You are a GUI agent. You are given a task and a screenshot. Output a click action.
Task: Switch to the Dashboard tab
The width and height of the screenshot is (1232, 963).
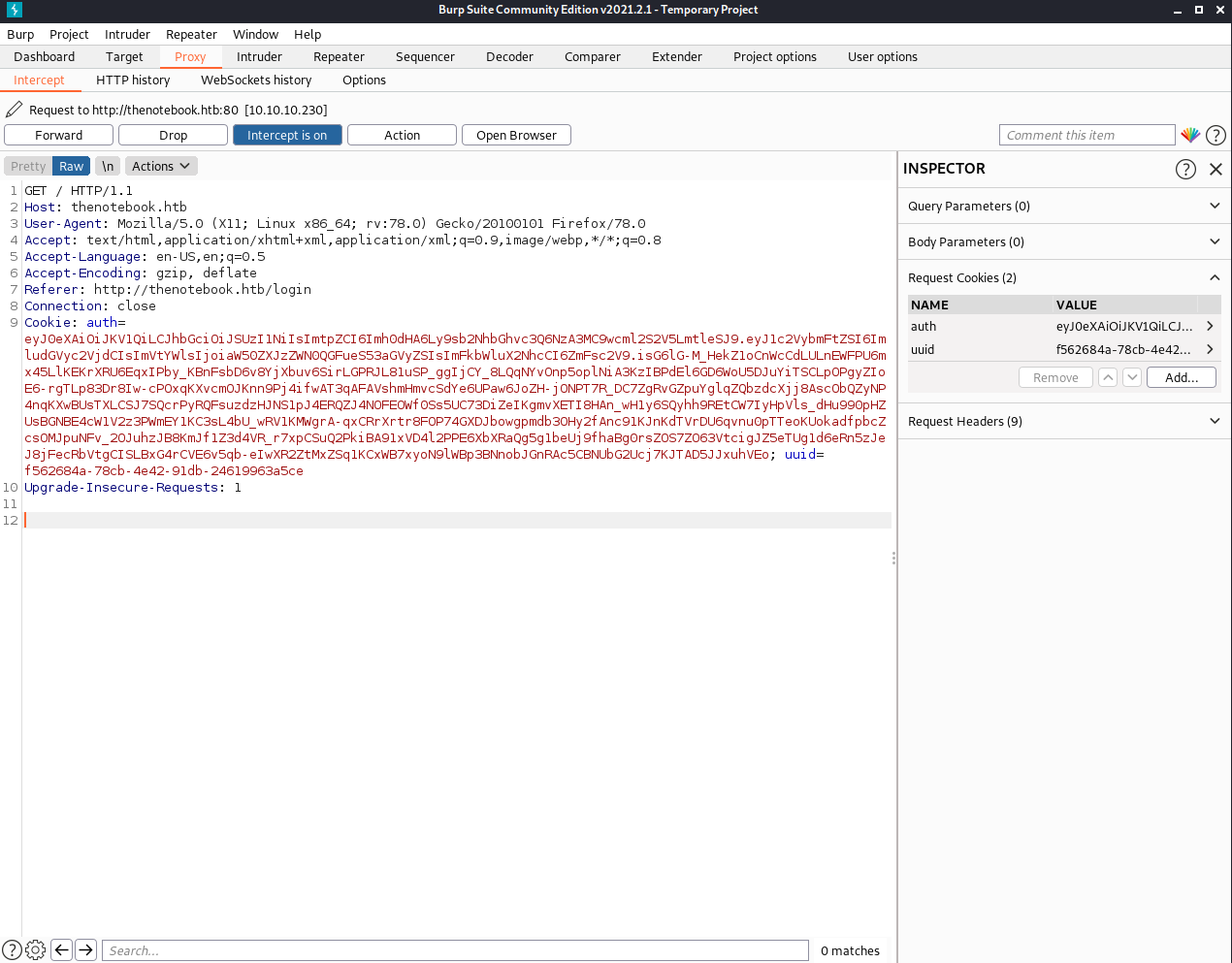(x=45, y=56)
